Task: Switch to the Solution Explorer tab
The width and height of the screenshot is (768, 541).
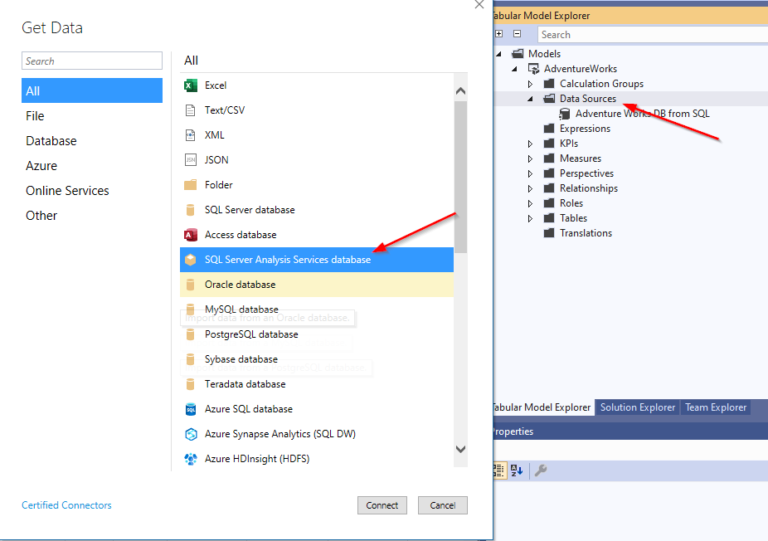Action: click(x=637, y=407)
